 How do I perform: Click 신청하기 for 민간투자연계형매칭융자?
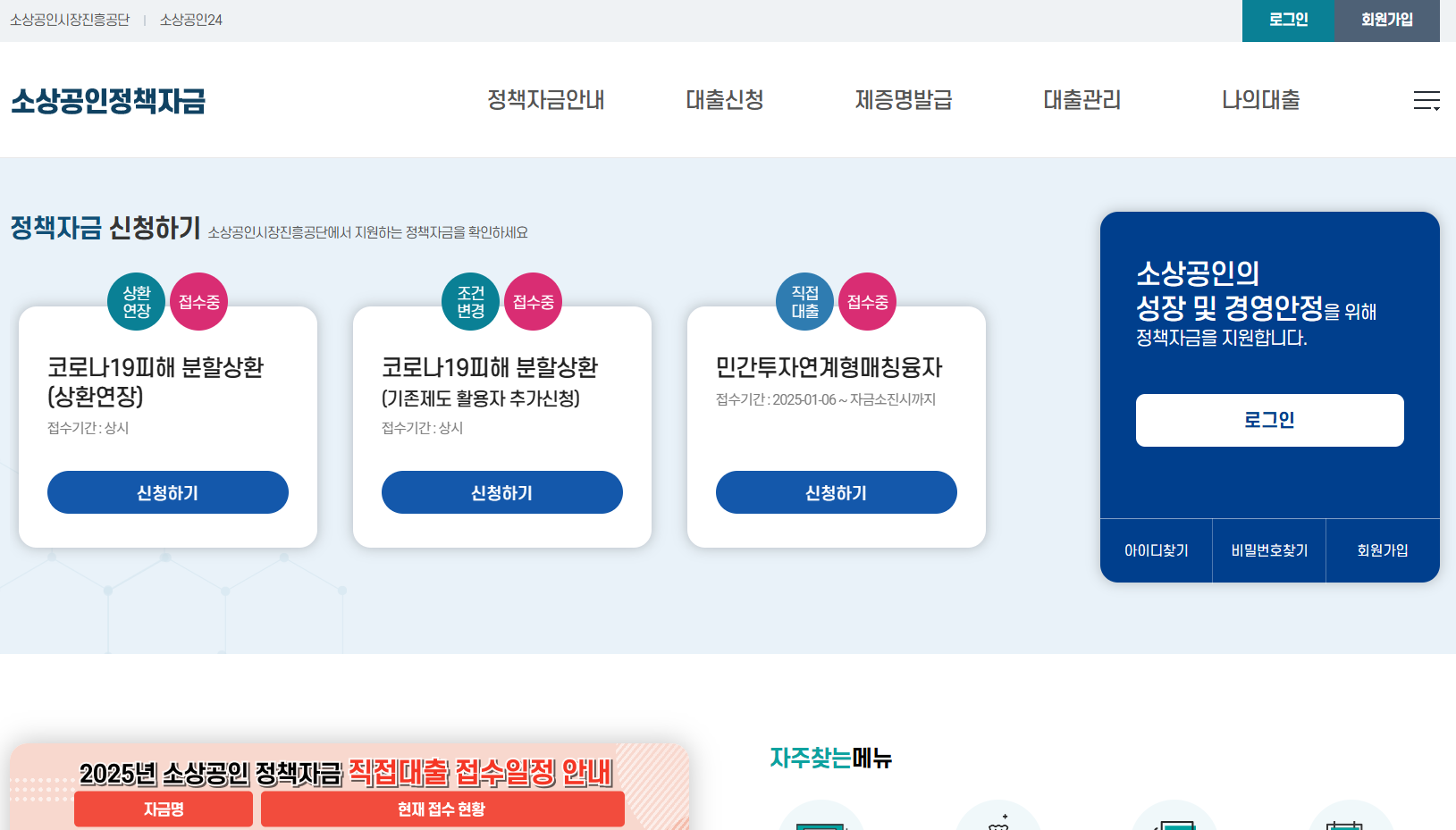pyautogui.click(x=837, y=492)
